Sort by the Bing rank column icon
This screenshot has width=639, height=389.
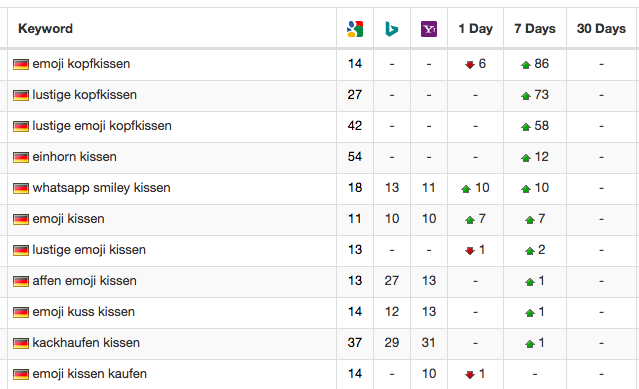pos(392,29)
